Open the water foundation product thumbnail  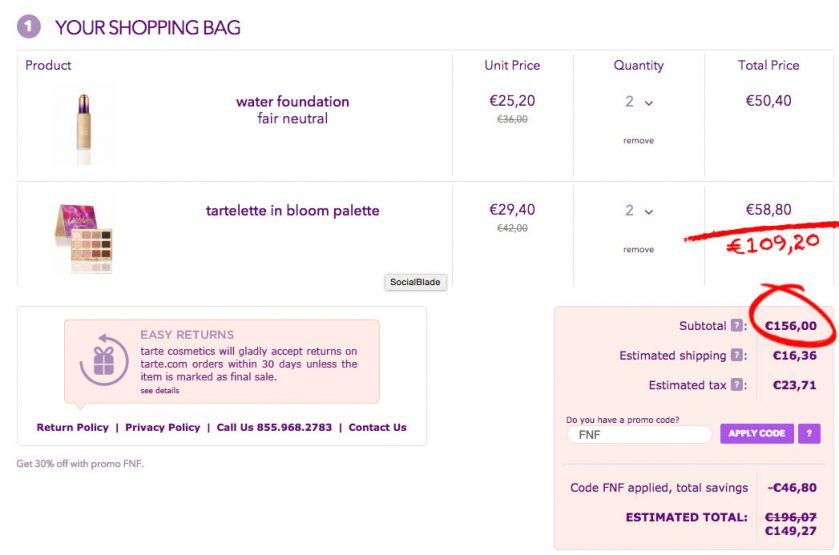tap(84, 124)
